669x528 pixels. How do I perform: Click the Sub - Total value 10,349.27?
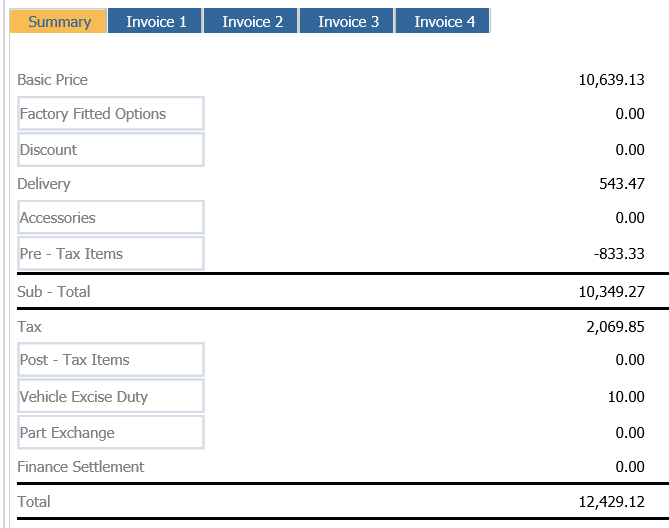tap(611, 292)
